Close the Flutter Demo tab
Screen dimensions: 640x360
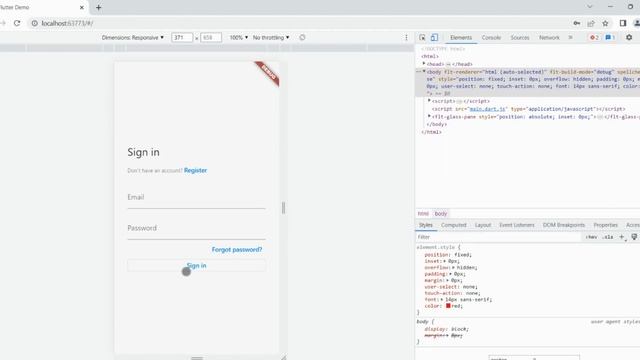pos(82,7)
